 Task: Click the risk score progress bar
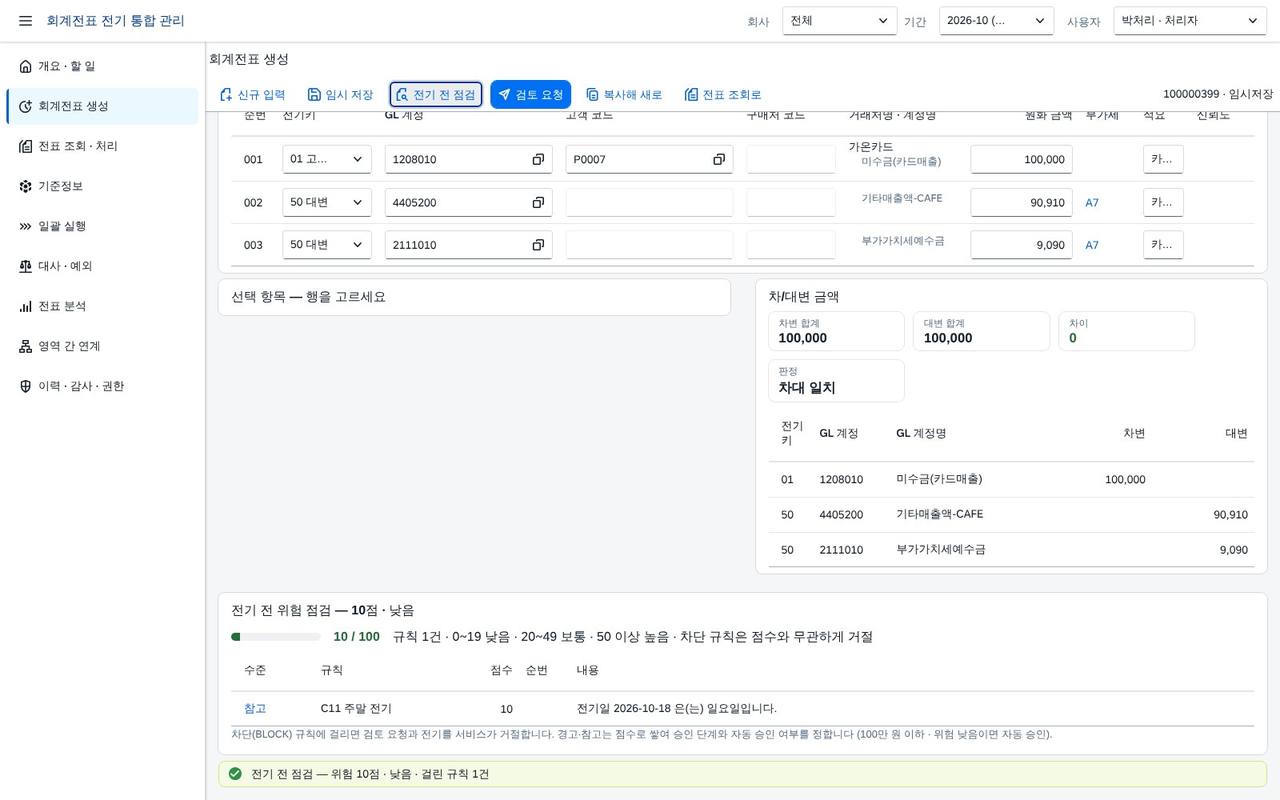point(276,637)
